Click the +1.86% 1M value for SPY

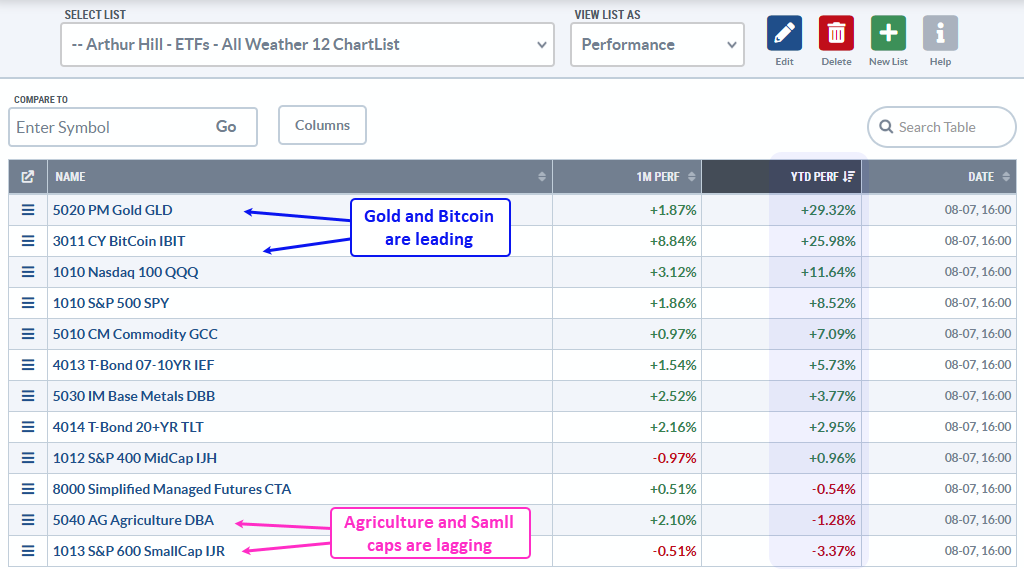coord(673,303)
